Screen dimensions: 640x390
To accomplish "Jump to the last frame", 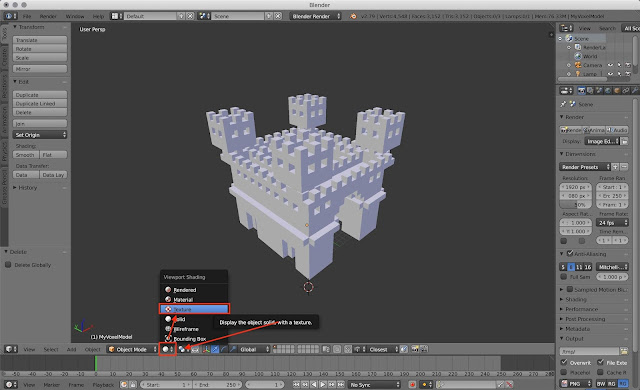I will (341, 384).
